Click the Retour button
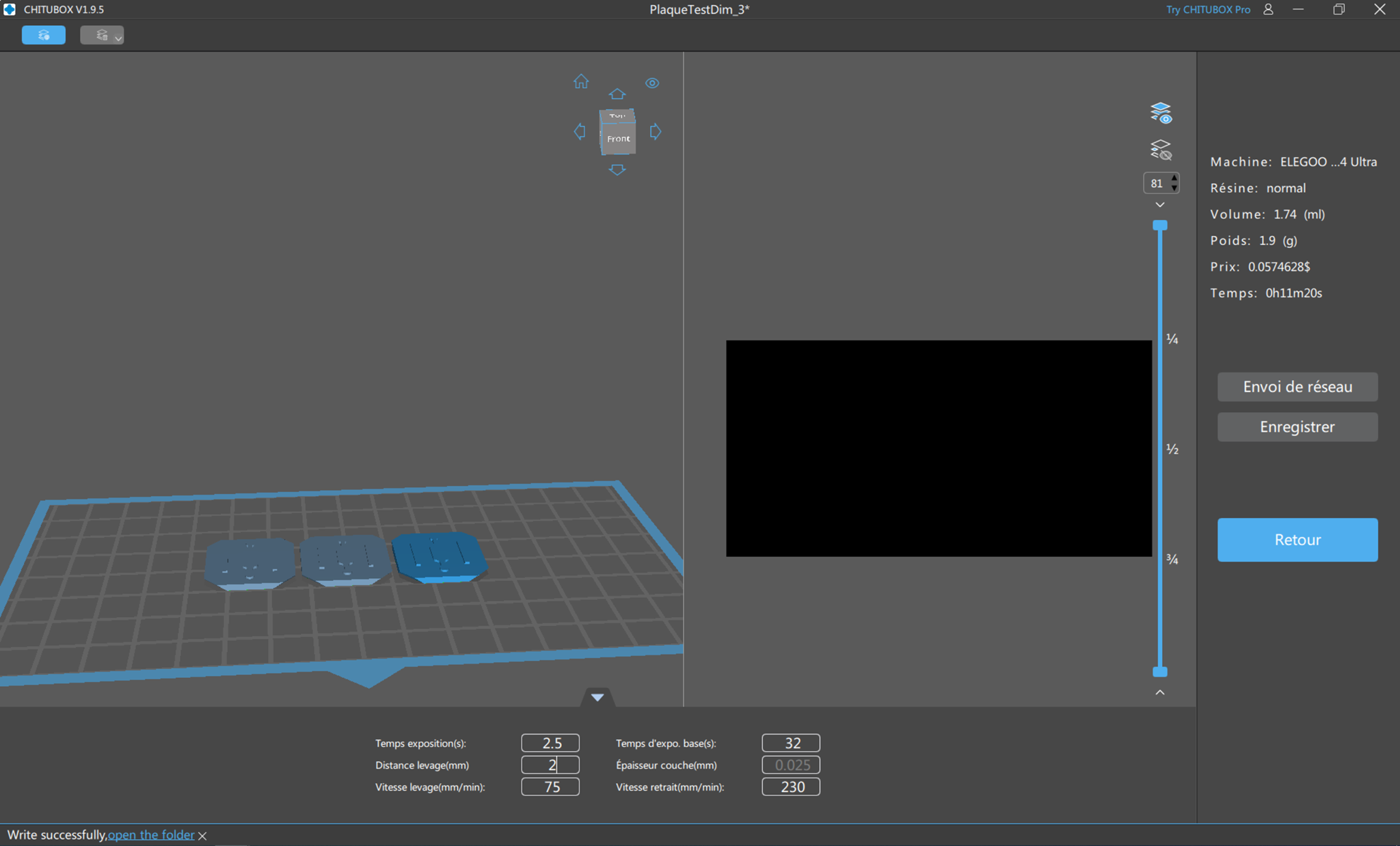This screenshot has height=846, width=1400. [1297, 540]
